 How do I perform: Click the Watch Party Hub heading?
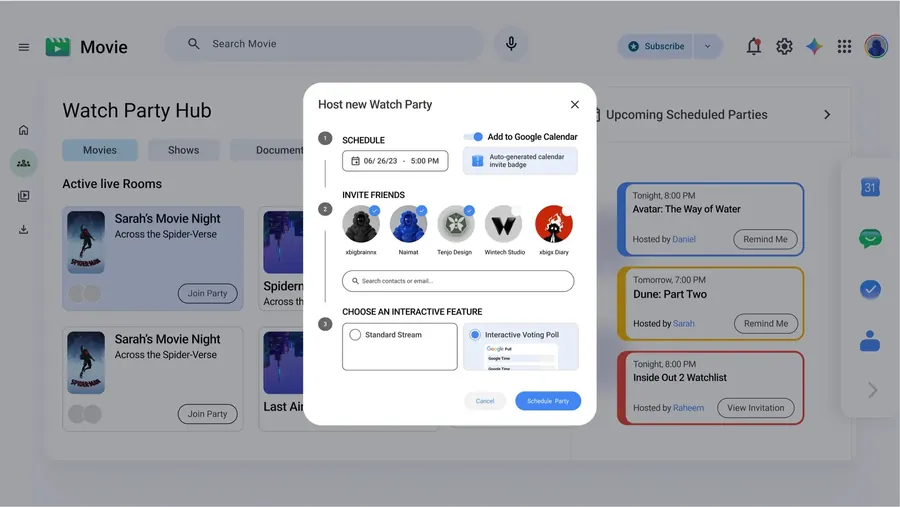(137, 110)
